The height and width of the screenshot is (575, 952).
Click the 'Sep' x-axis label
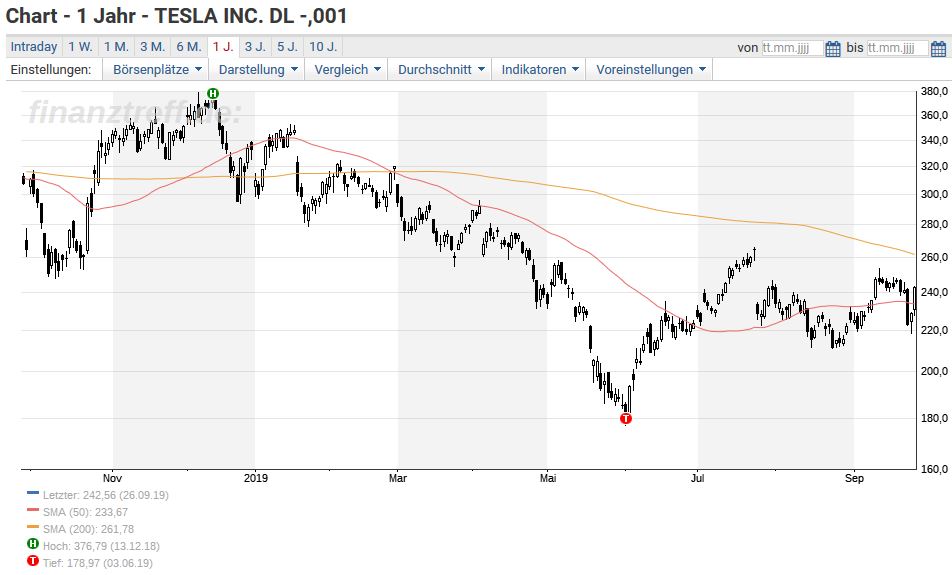click(x=854, y=478)
